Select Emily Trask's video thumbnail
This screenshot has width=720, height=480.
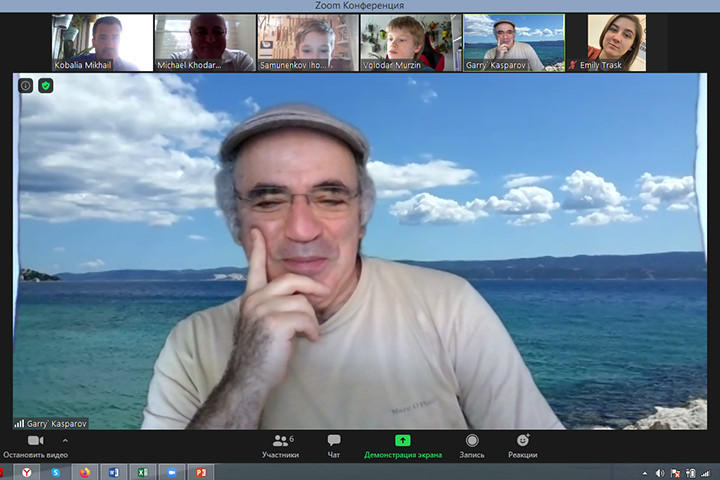coord(616,43)
